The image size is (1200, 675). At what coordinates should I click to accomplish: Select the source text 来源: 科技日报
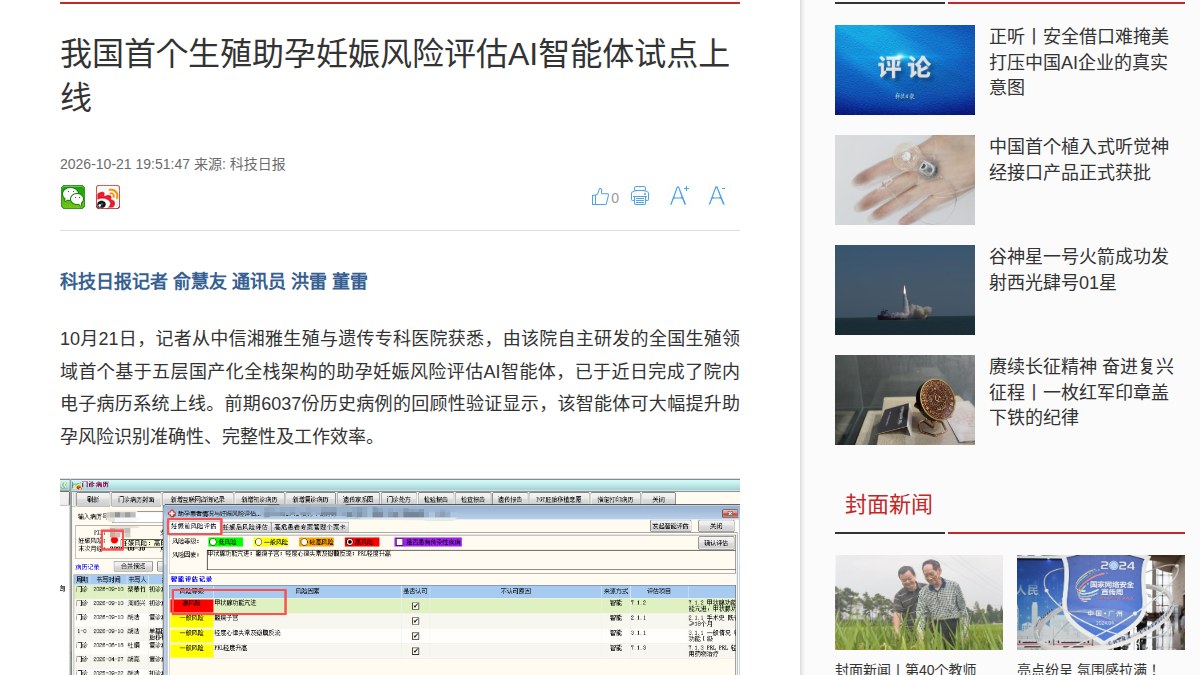pos(240,164)
